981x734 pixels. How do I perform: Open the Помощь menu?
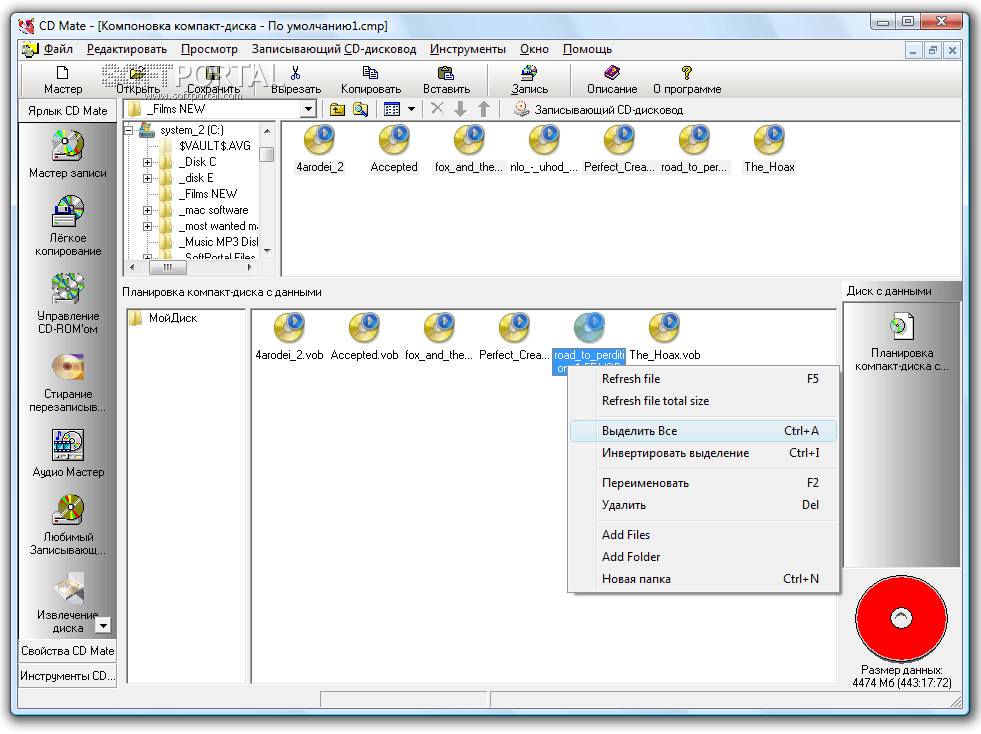(587, 49)
